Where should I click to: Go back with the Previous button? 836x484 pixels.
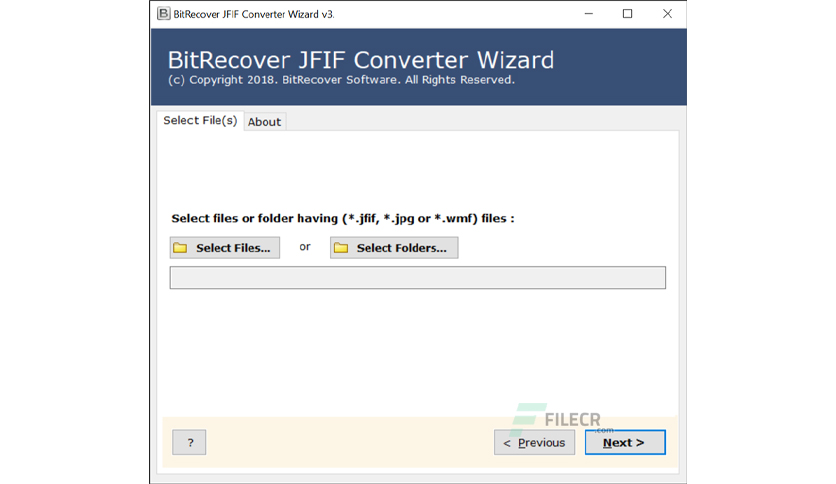(x=534, y=442)
